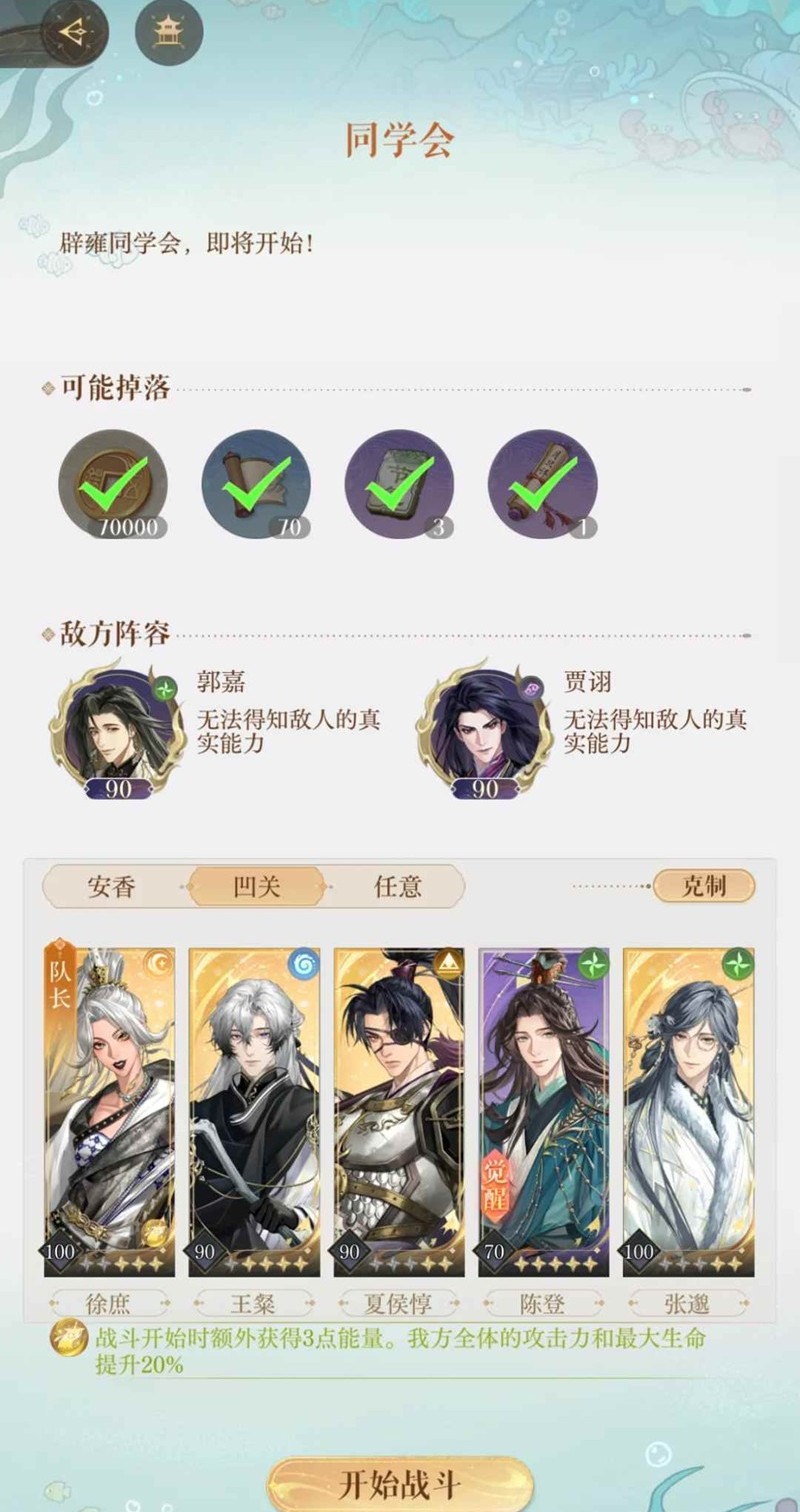Screen dimensions: 800x1512
Task: Open the pavilion home icon
Action: [x=168, y=32]
